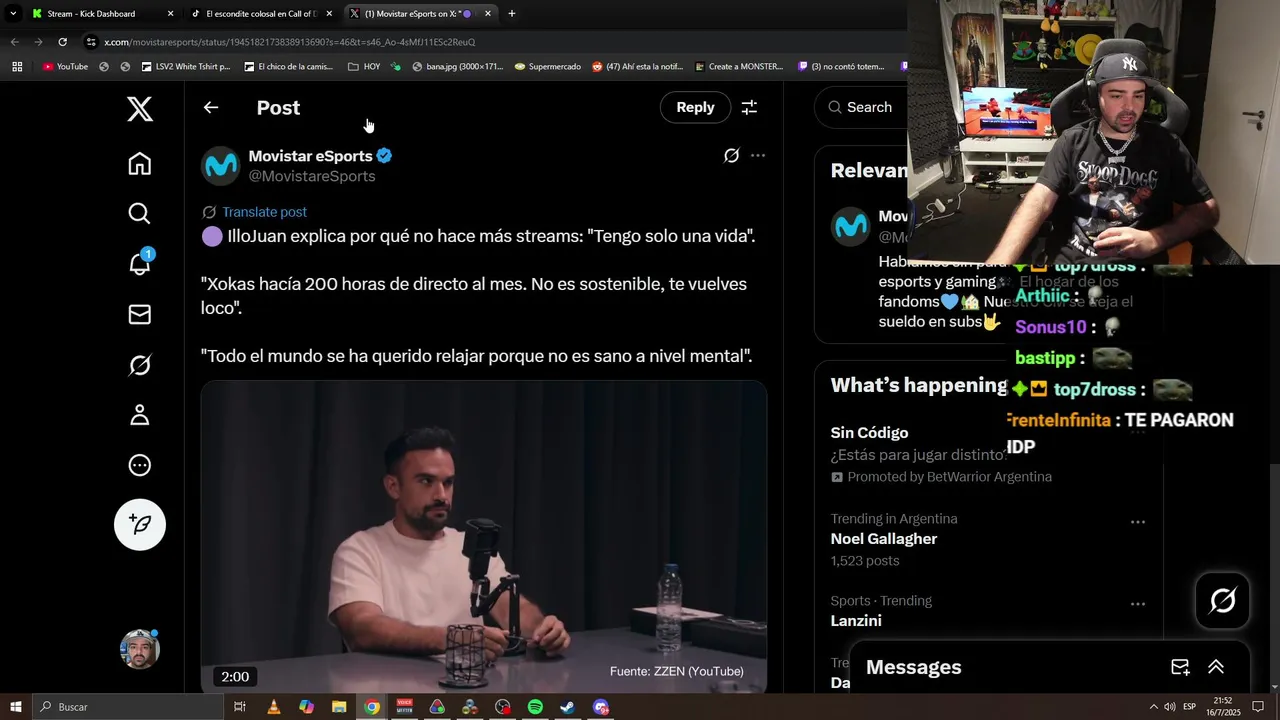Open volume control in system tray
Screen dimensions: 1280x720
(1169, 707)
